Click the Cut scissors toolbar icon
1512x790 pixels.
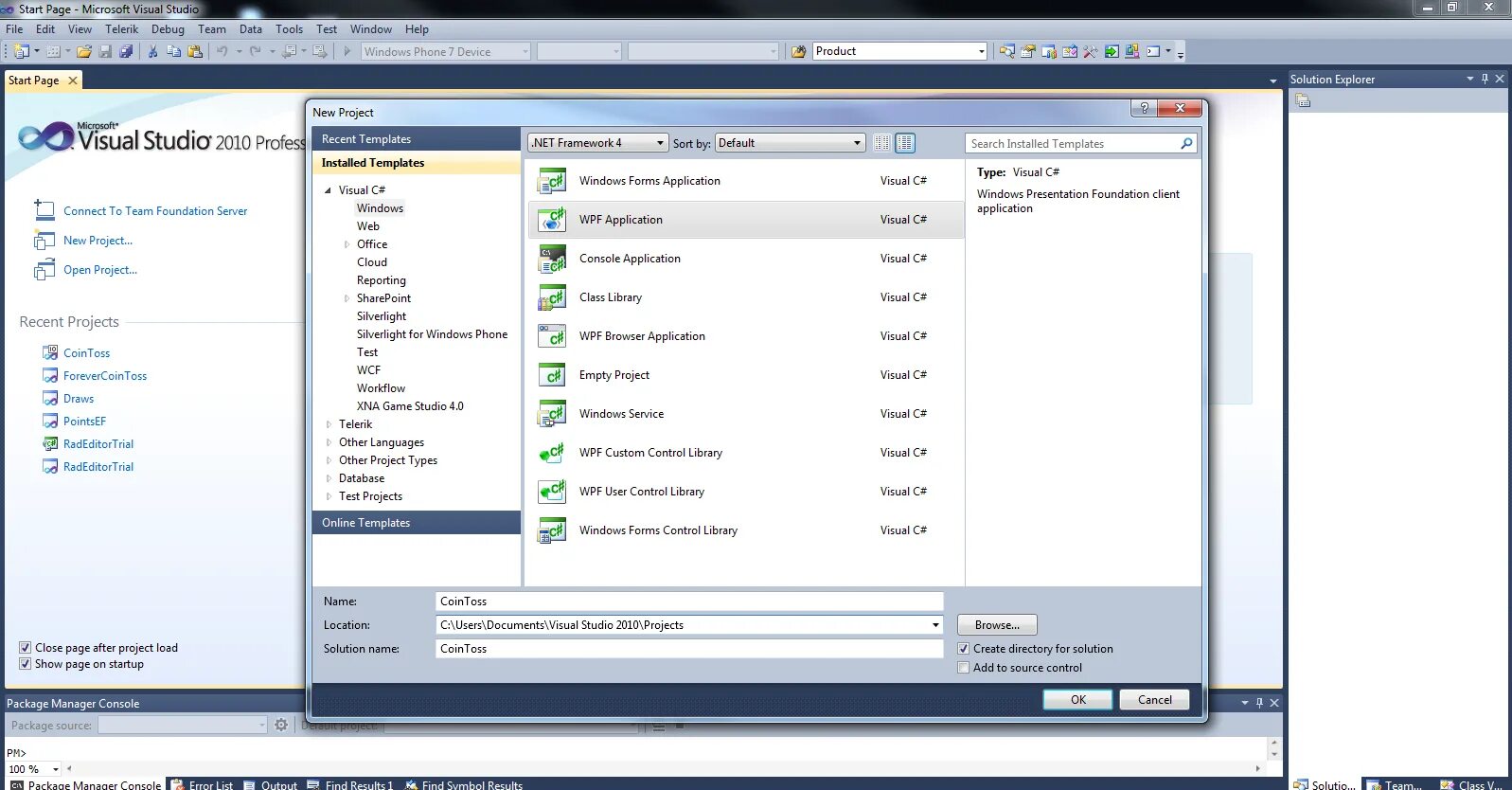(x=152, y=51)
